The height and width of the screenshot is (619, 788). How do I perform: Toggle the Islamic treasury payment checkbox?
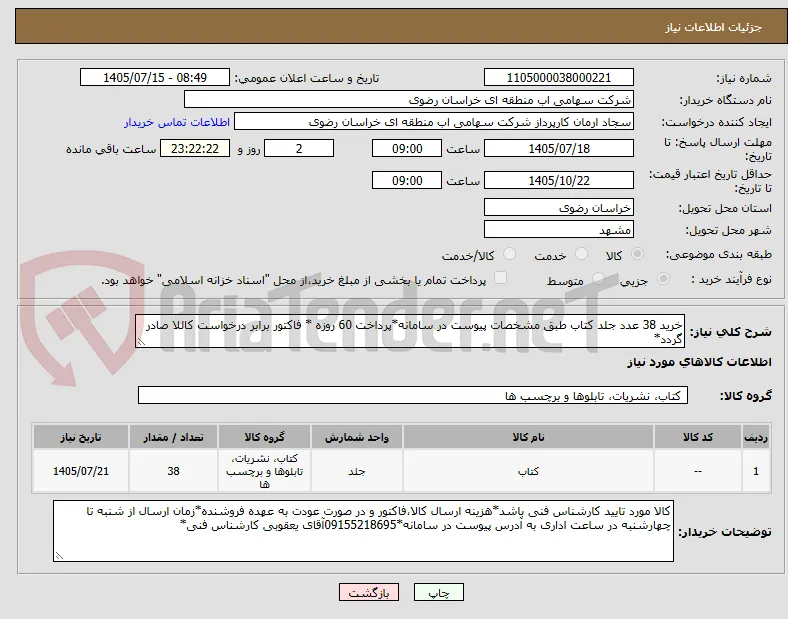[501, 278]
